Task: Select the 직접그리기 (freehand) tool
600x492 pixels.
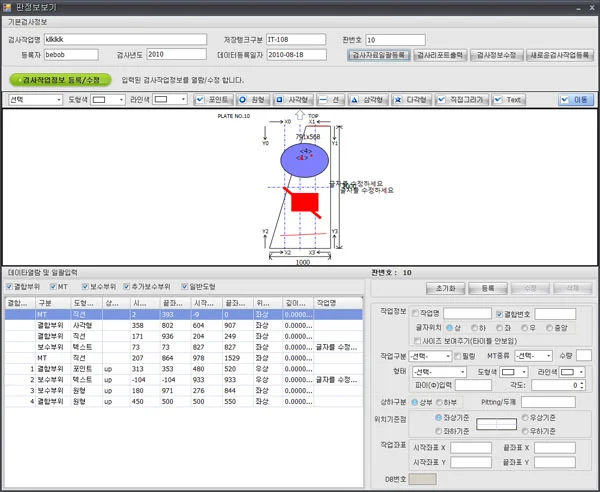Action: [463, 100]
